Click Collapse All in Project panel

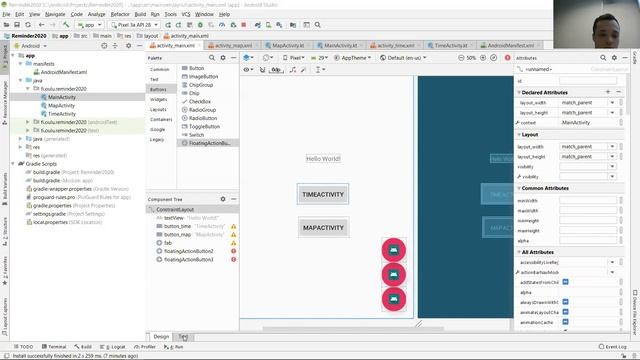115,46
